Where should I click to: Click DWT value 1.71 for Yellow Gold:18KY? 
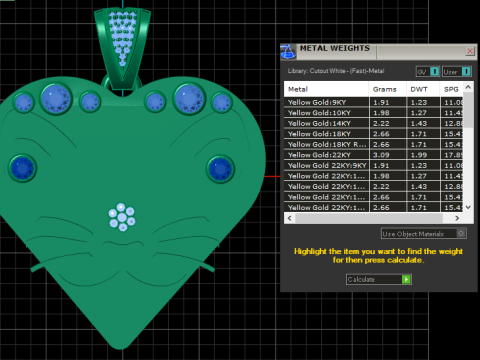coord(419,134)
